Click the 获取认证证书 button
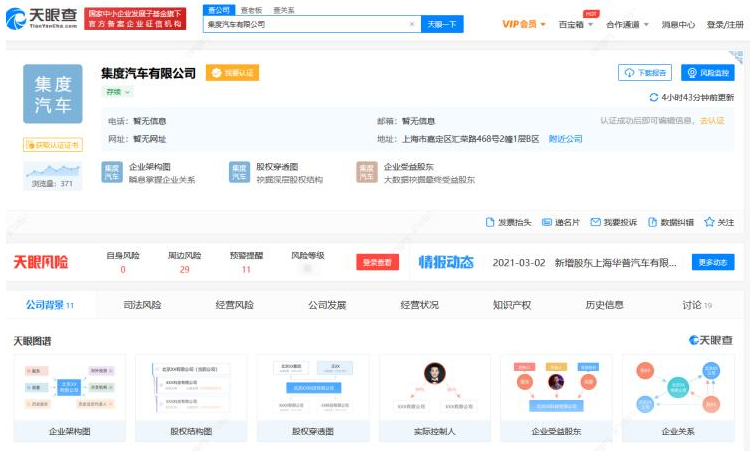The height and width of the screenshot is (451, 751). point(53,145)
